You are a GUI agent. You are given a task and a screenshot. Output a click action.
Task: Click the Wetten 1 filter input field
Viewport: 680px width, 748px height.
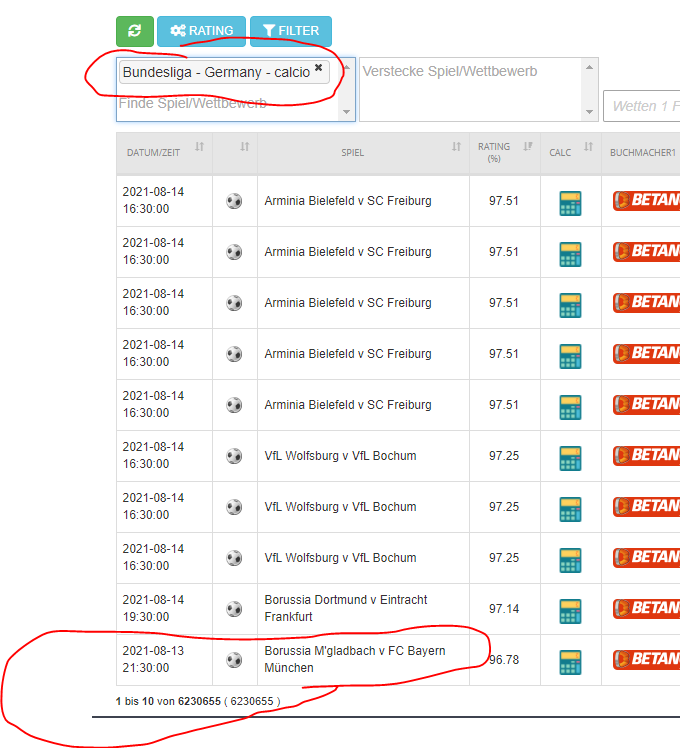[x=642, y=106]
